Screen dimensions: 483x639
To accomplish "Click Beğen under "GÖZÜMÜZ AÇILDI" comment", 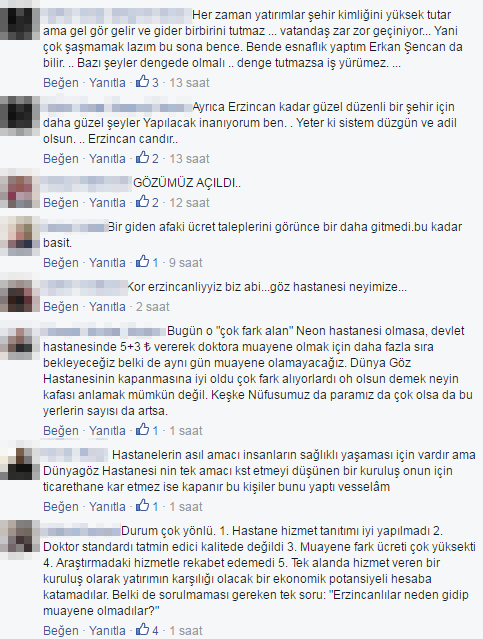I will [61, 203].
